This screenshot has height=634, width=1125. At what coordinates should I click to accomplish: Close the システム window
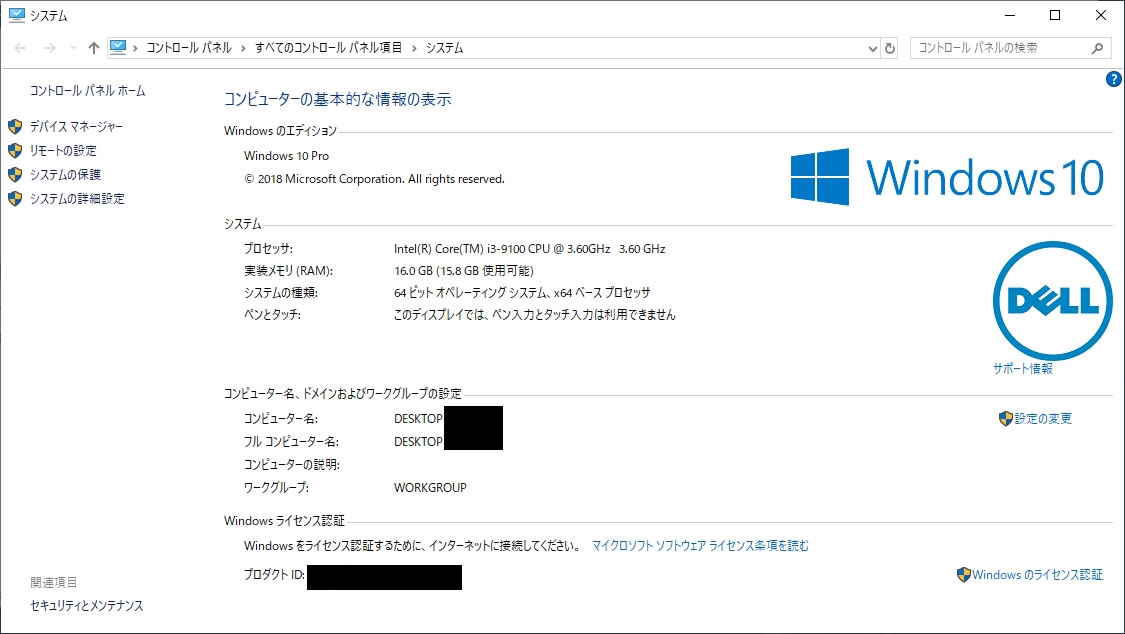click(1101, 15)
